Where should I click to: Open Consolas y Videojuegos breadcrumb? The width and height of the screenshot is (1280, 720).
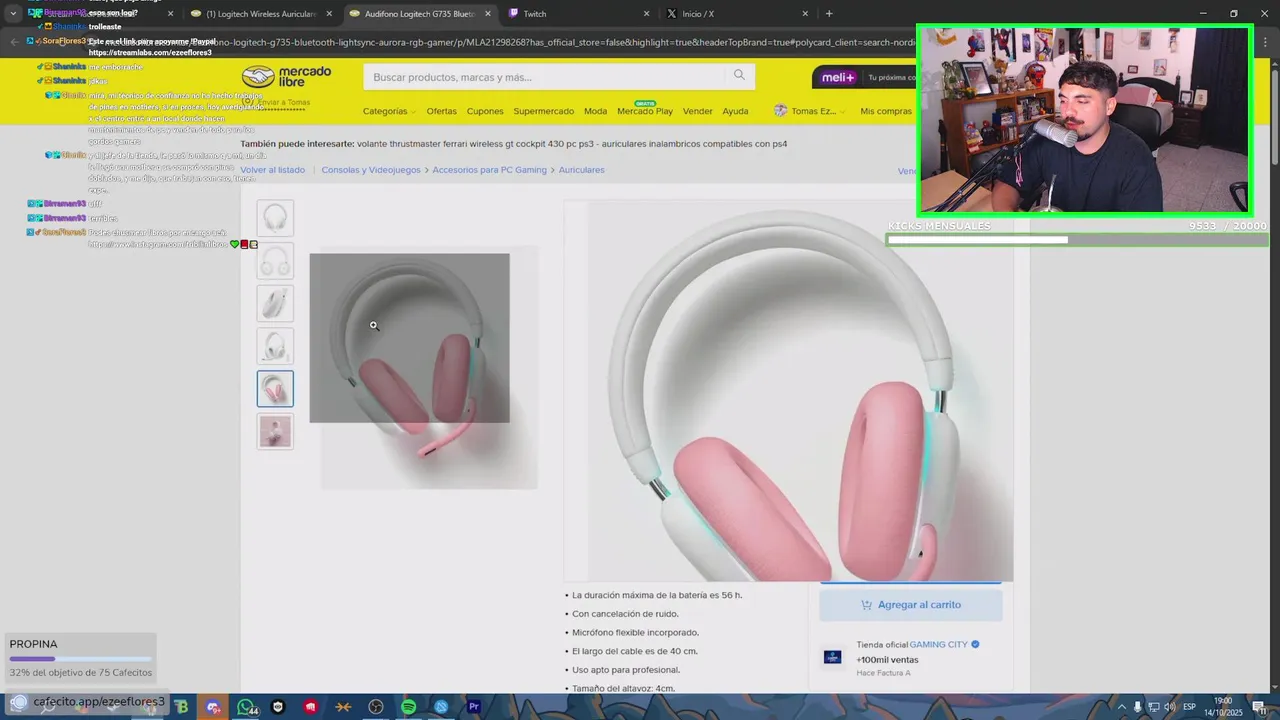371,170
